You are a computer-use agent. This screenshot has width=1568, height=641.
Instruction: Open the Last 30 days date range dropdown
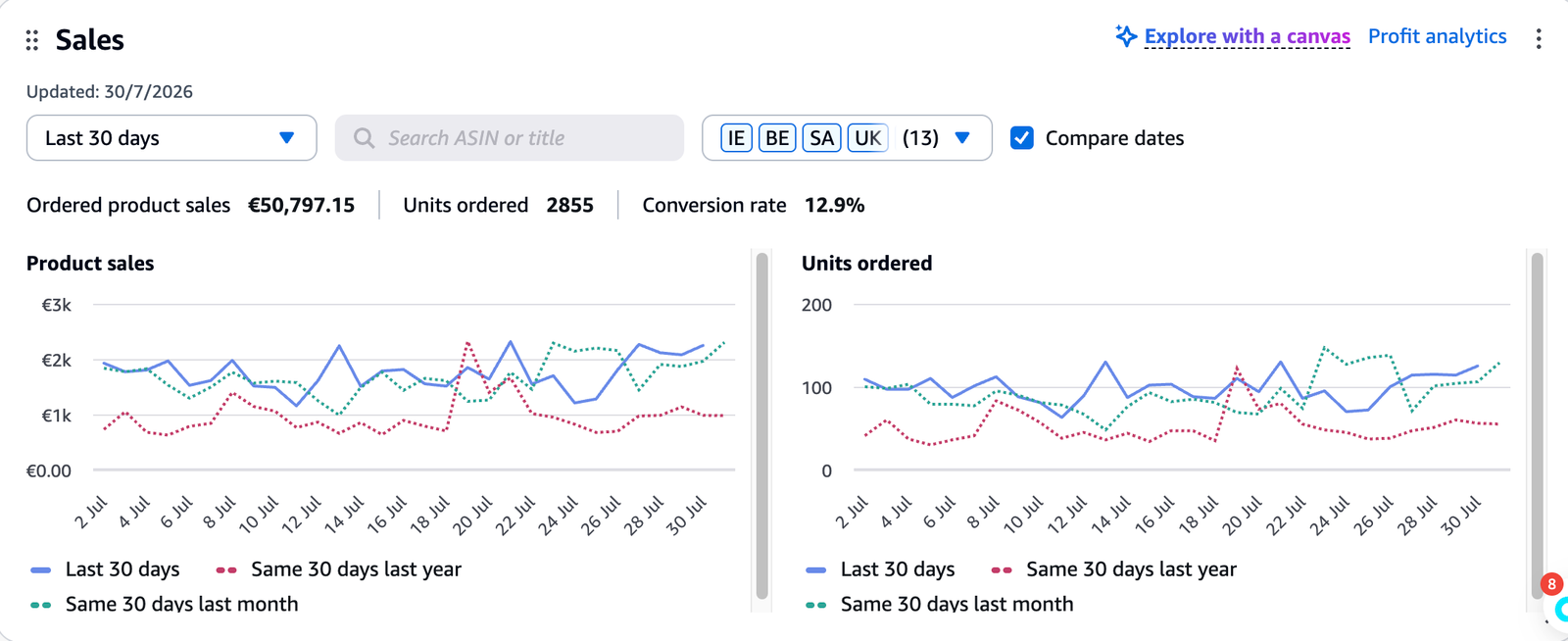(171, 138)
